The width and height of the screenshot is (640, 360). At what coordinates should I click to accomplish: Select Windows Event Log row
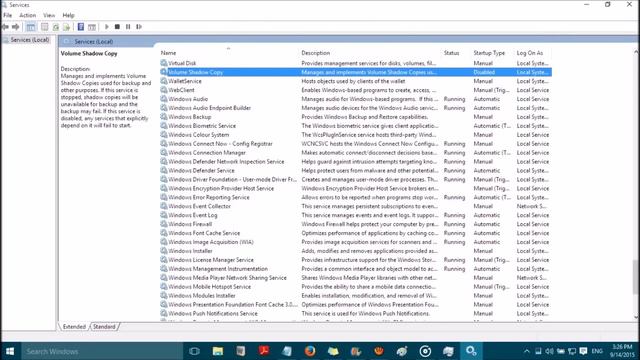click(355, 215)
